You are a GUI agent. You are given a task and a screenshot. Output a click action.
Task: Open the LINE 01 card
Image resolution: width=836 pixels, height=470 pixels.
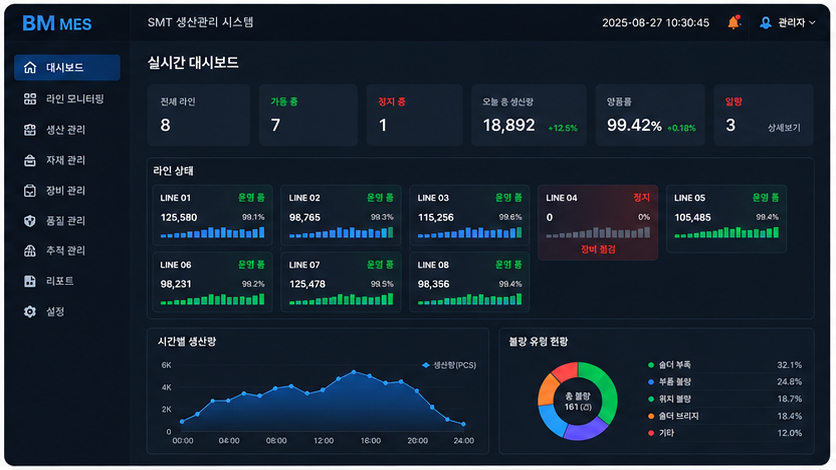212,215
